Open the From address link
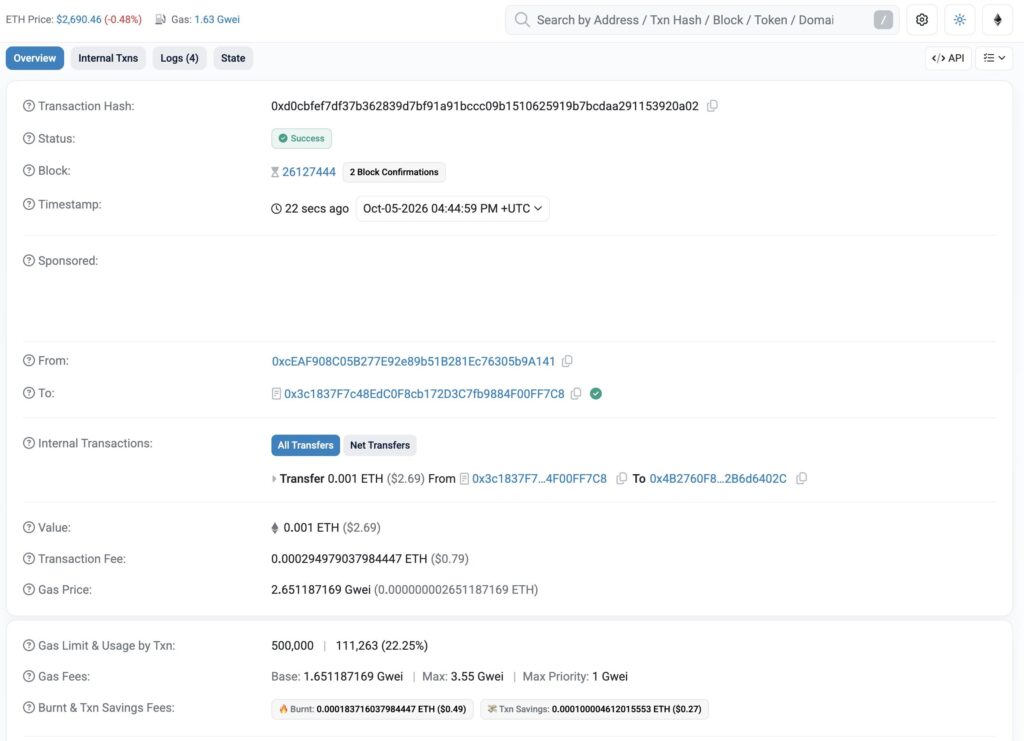The width and height of the screenshot is (1024, 741). tap(413, 361)
